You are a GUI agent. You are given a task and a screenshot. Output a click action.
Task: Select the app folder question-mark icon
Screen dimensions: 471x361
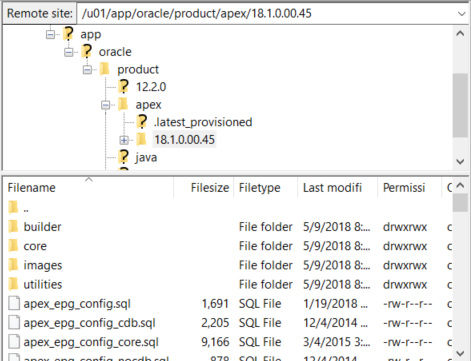68,34
